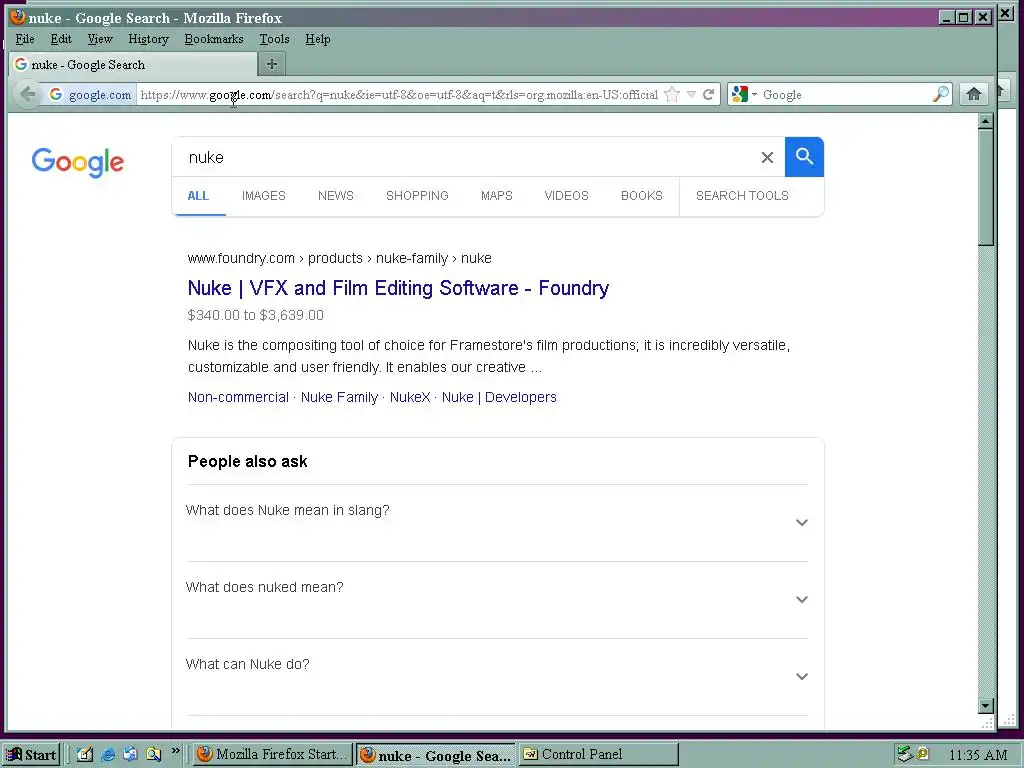Clear the nuke query with the X
Viewport: 1024px width, 768px height.
pyautogui.click(x=767, y=157)
